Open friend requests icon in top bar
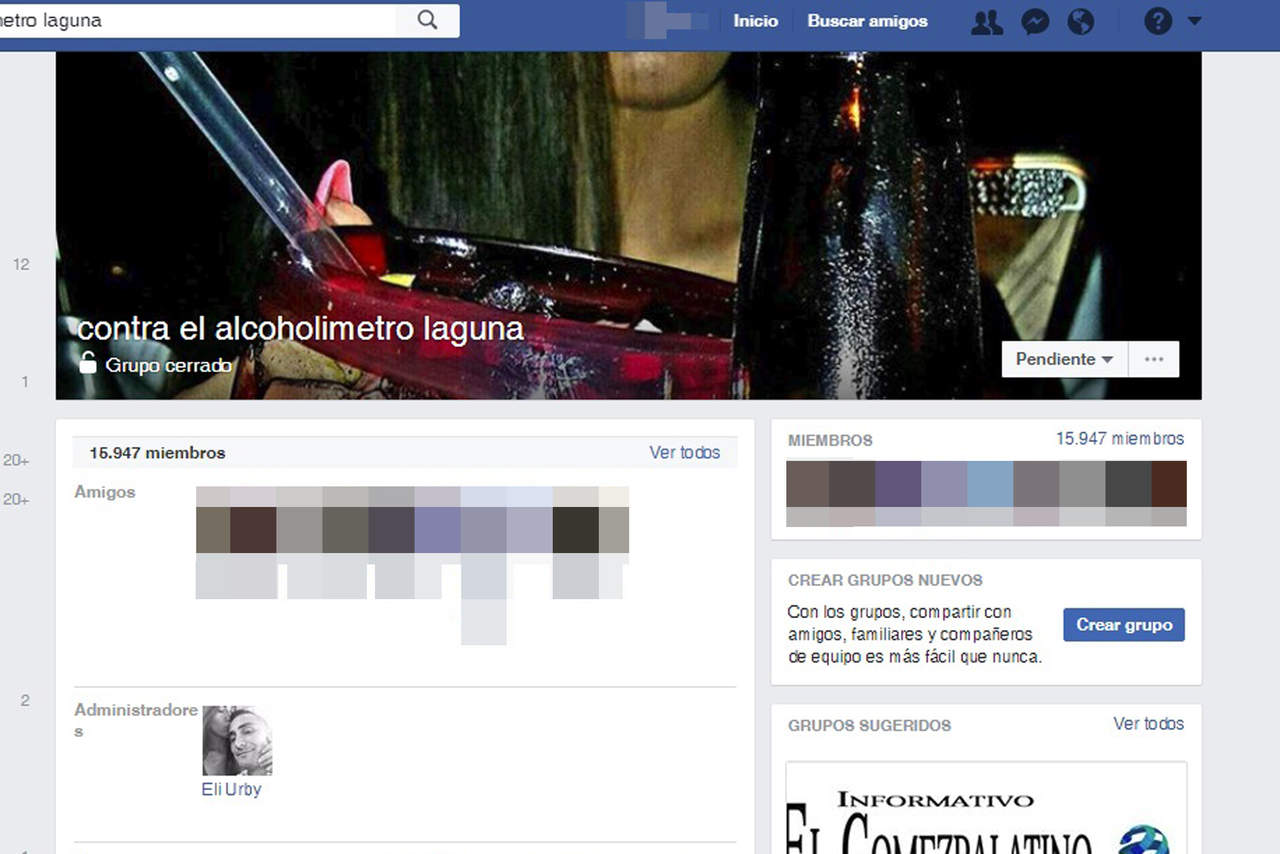Viewport: 1280px width, 854px height. tap(986, 21)
